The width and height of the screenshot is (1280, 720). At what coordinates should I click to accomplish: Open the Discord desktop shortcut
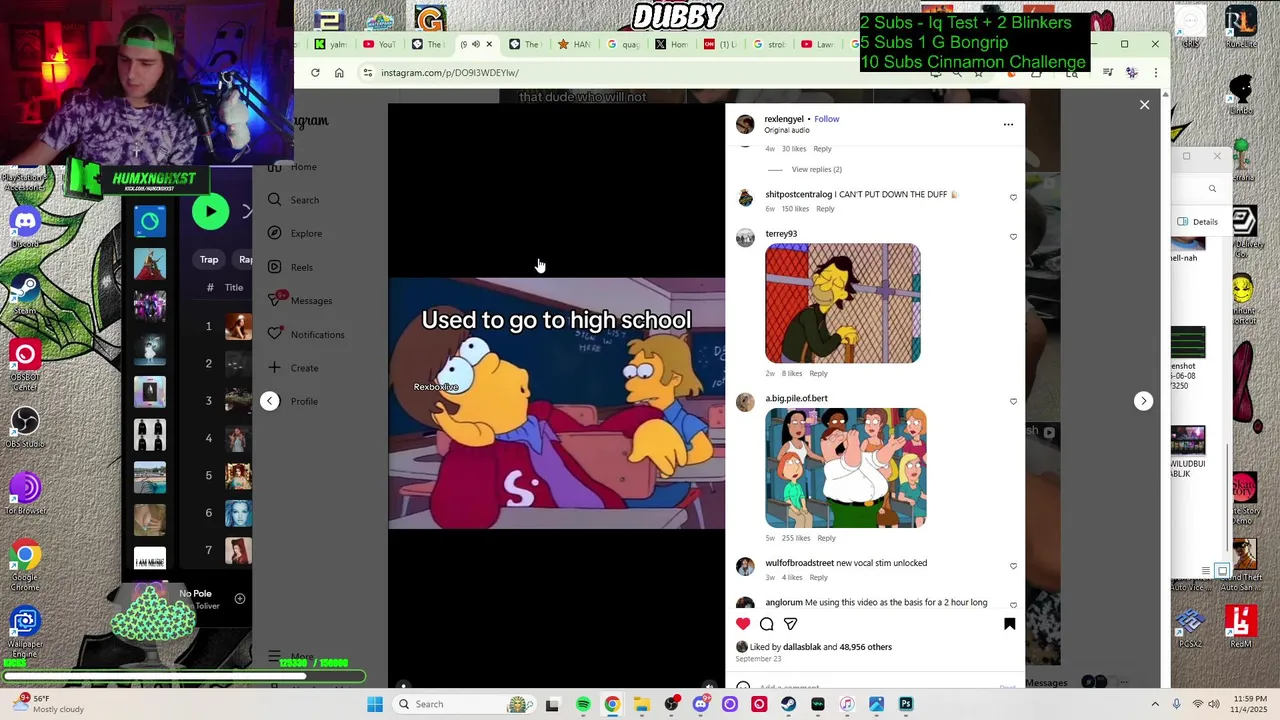click(25, 226)
